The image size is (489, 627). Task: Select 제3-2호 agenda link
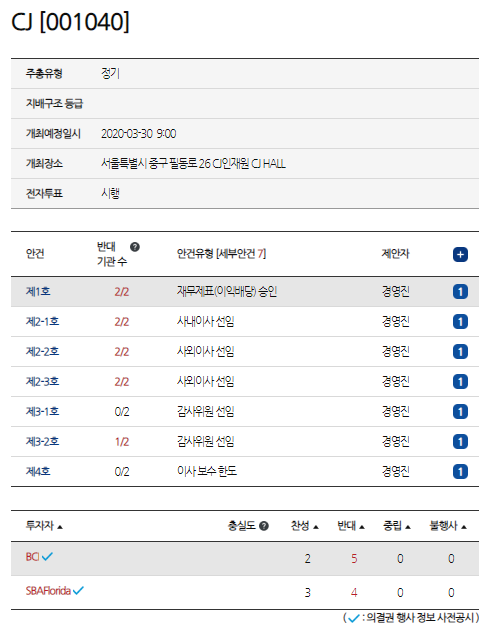42,441
